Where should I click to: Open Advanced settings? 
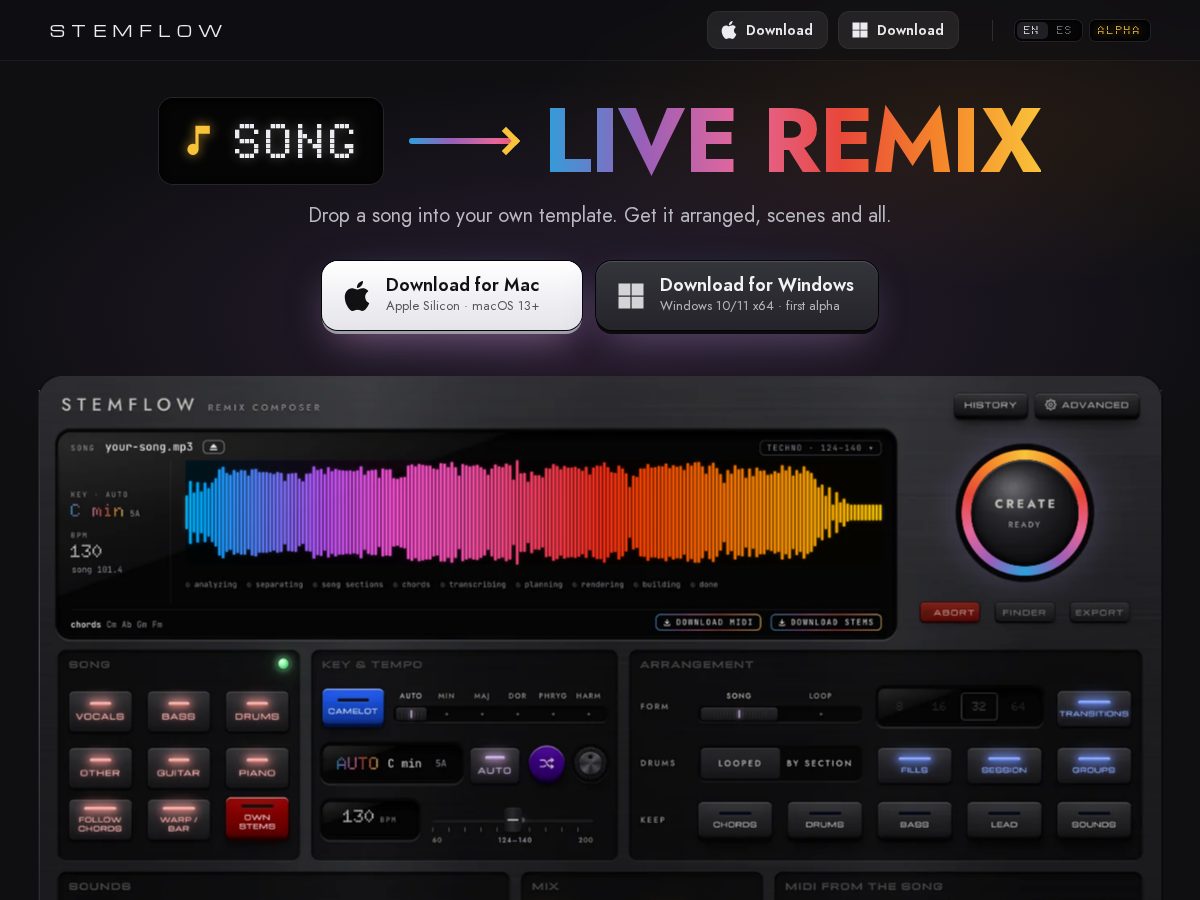point(1086,405)
